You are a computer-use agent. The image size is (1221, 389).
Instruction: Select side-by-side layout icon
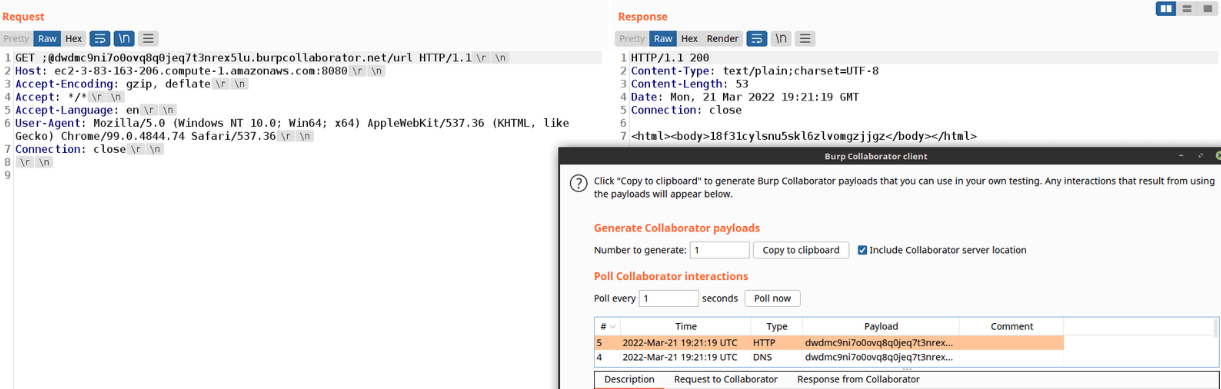[x=1166, y=9]
